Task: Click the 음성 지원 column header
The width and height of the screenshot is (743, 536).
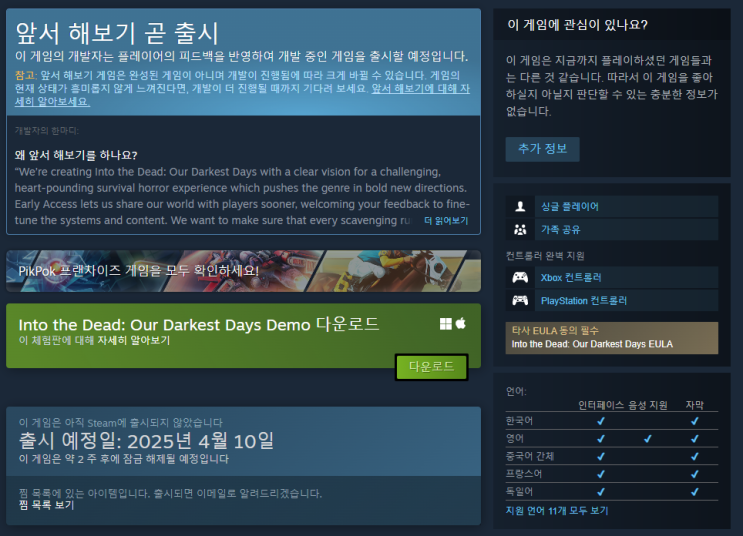Action: click(648, 405)
